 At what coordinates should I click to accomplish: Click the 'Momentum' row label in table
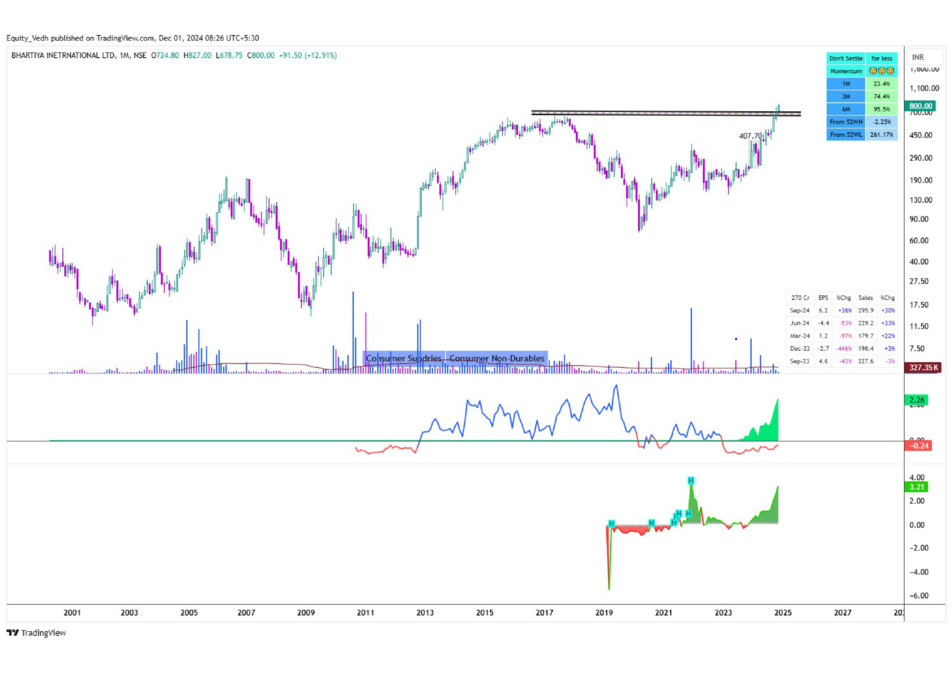[x=846, y=71]
